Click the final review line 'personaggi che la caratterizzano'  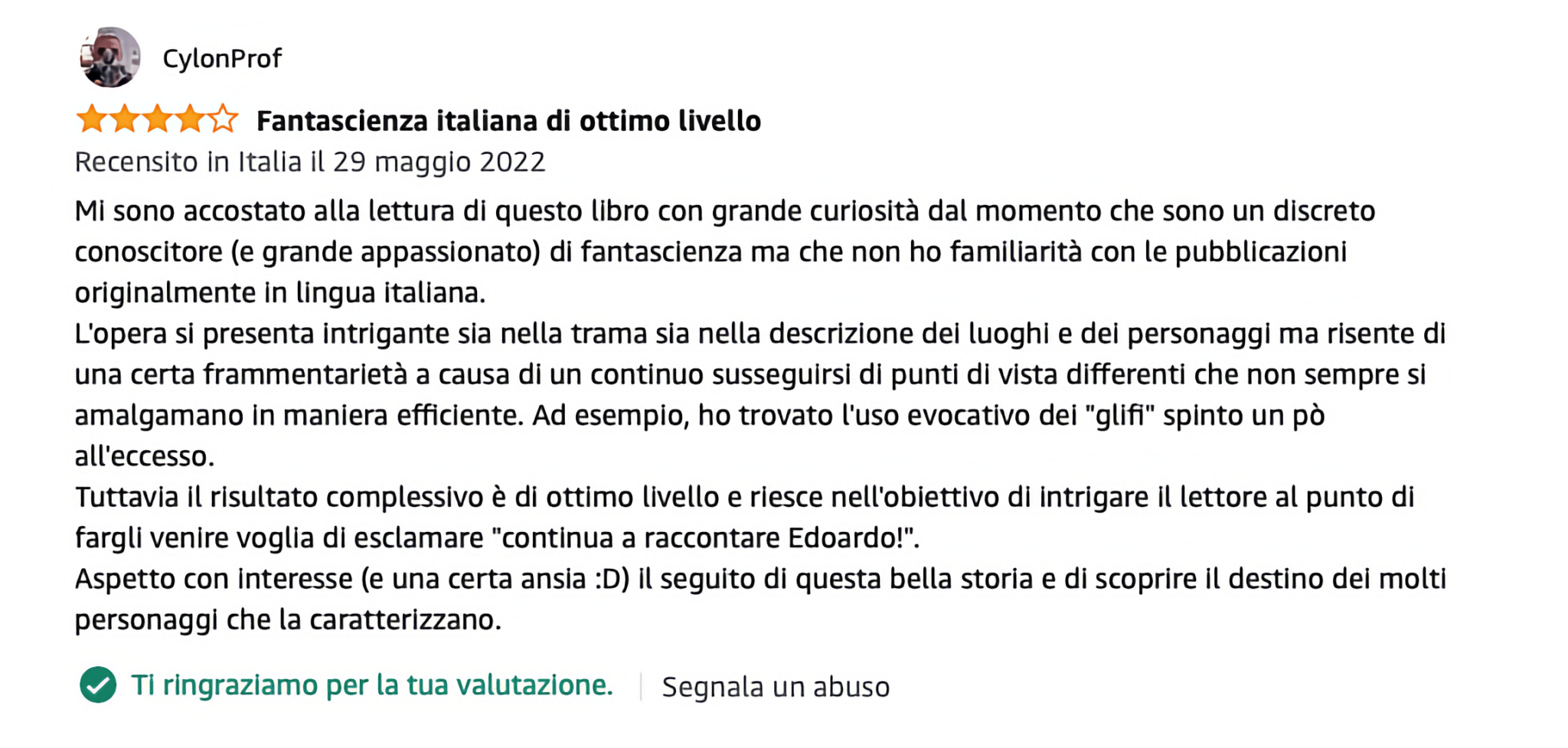288,620
